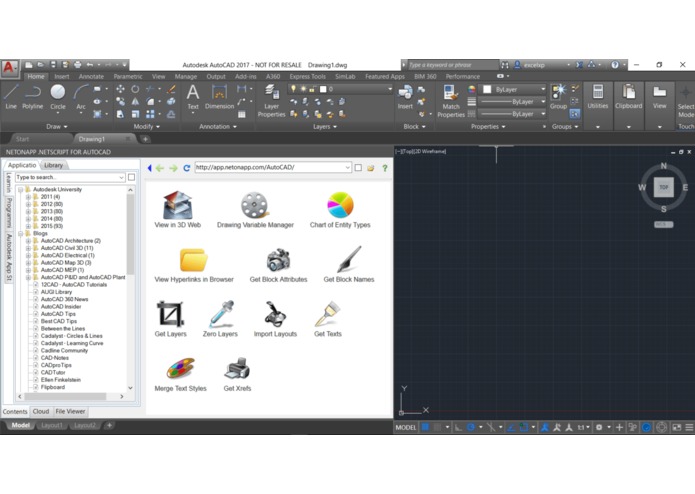Viewport: 695px width, 494px height.
Task: Open AutoCAD Tips blog entry
Action: coord(58,314)
